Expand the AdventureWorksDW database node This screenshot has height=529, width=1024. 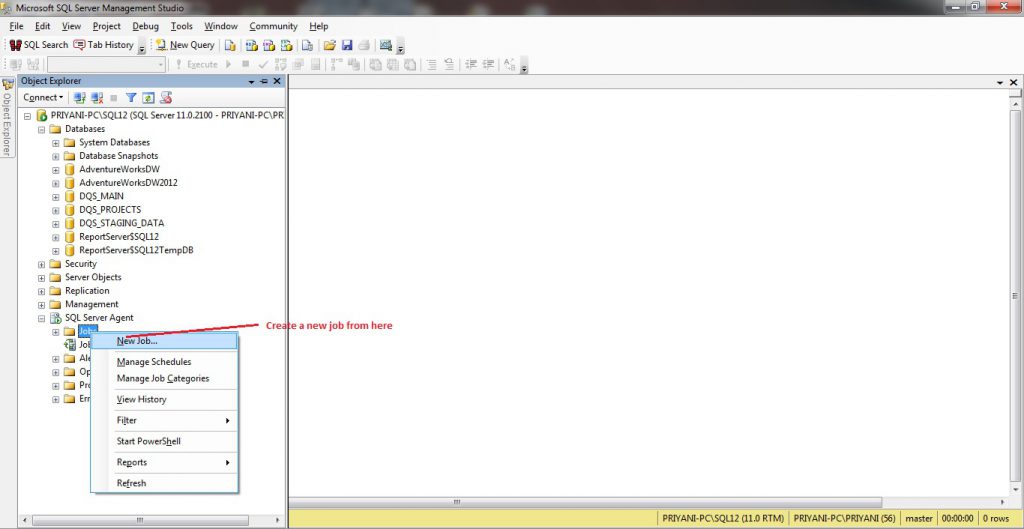pyautogui.click(x=56, y=170)
